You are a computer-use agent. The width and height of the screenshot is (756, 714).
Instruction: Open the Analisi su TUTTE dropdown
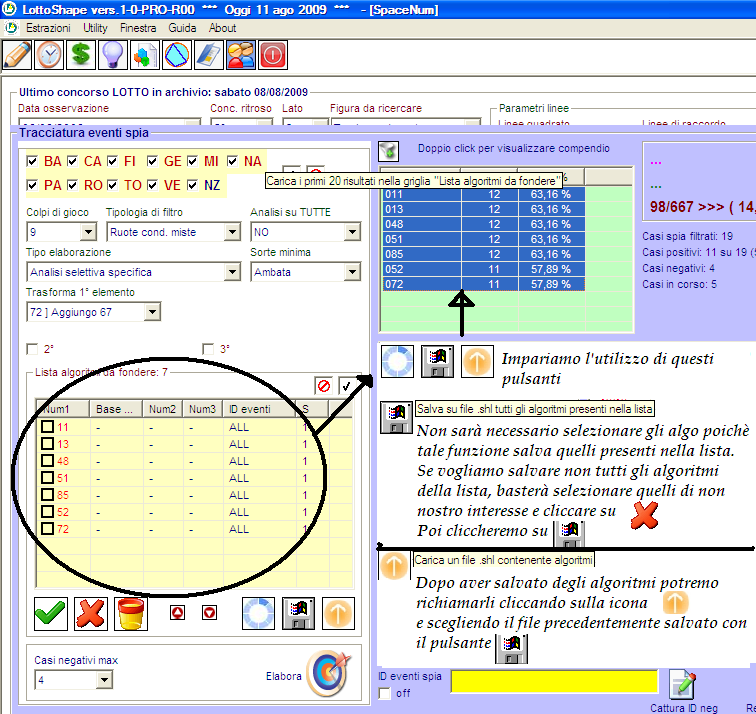coord(352,232)
